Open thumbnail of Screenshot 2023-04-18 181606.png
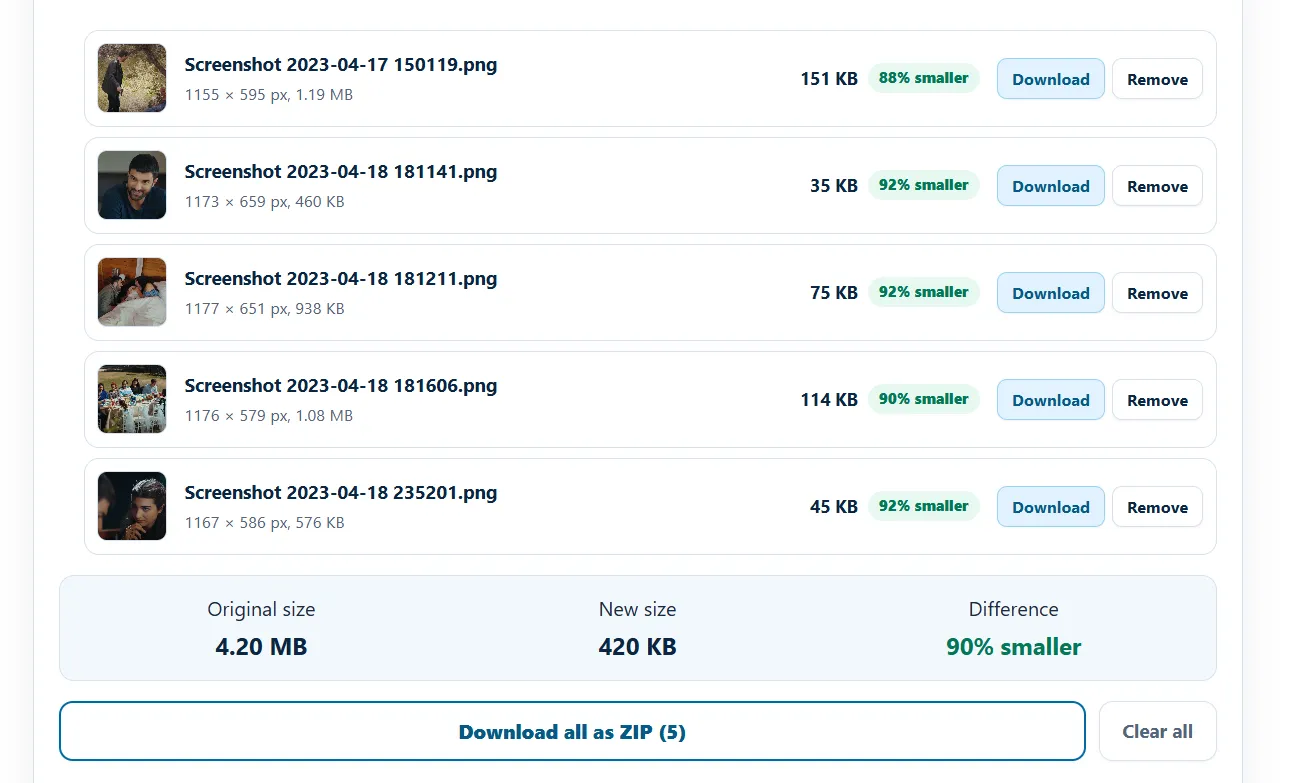The height and width of the screenshot is (783, 1305). tap(132, 399)
